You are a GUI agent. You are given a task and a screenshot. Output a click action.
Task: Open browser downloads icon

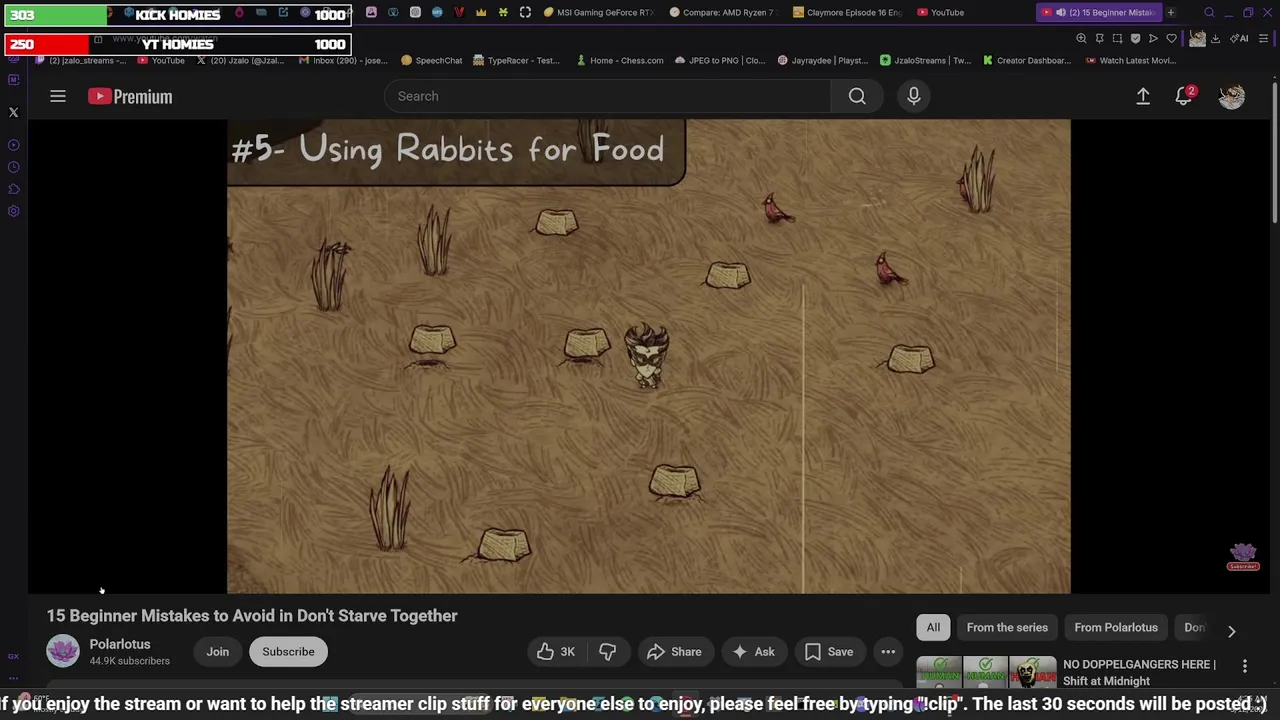tap(1215, 38)
